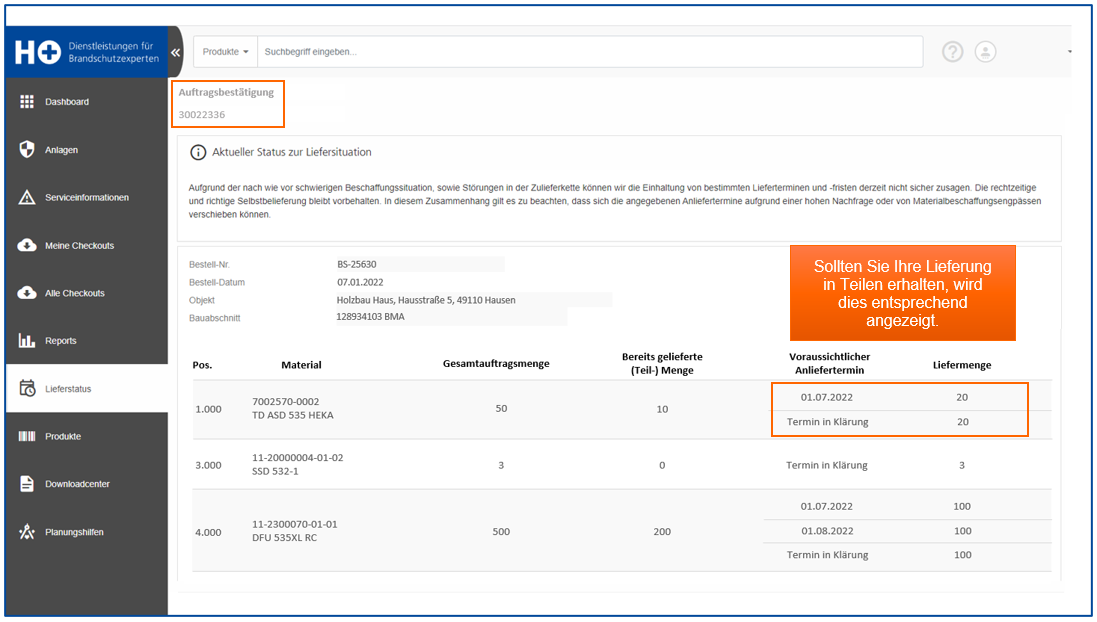This screenshot has height=622, width=1097.
Task: Collapse the sidebar with double chevron
Action: (x=176, y=52)
